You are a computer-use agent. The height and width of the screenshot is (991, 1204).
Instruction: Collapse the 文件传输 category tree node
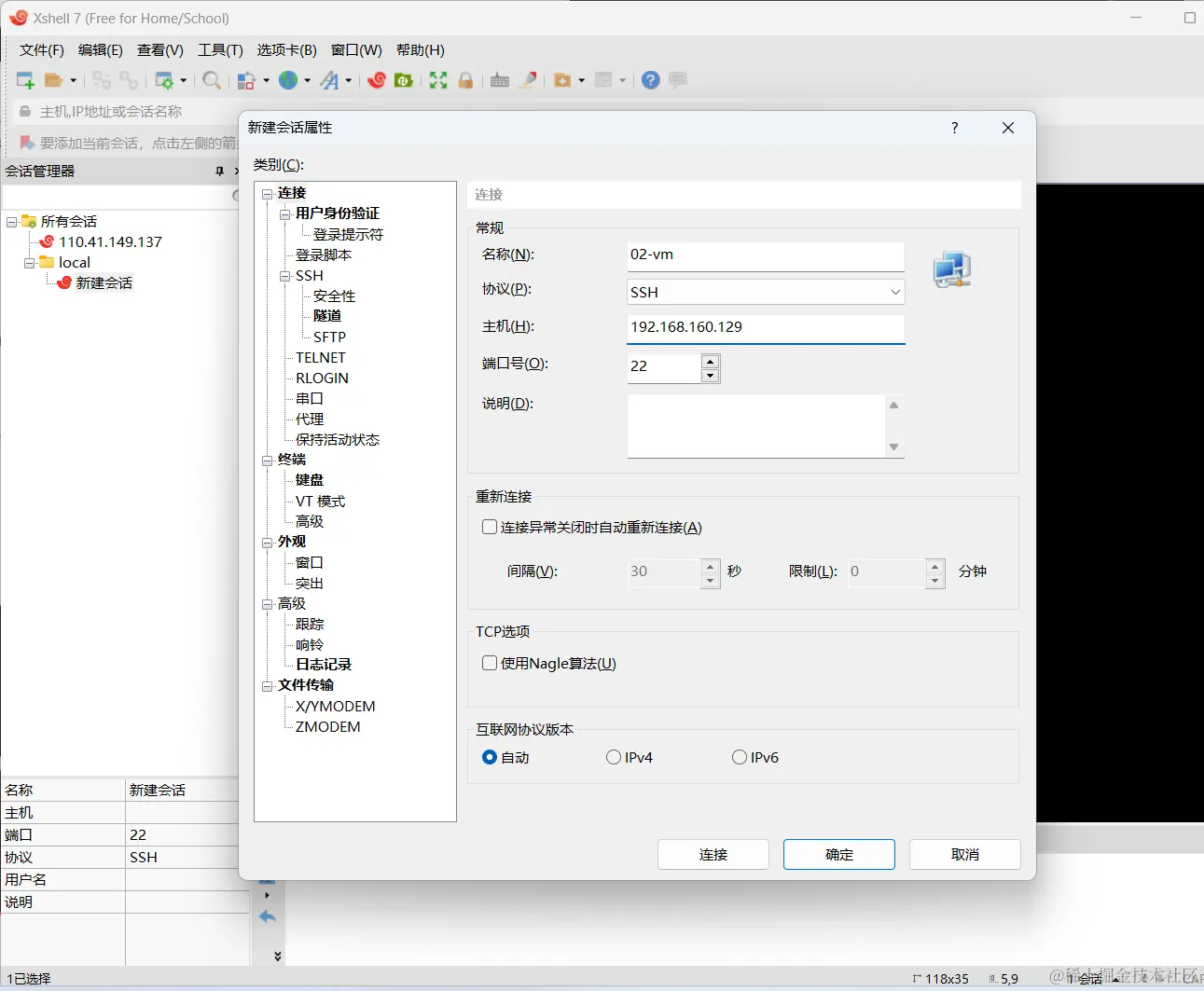268,686
